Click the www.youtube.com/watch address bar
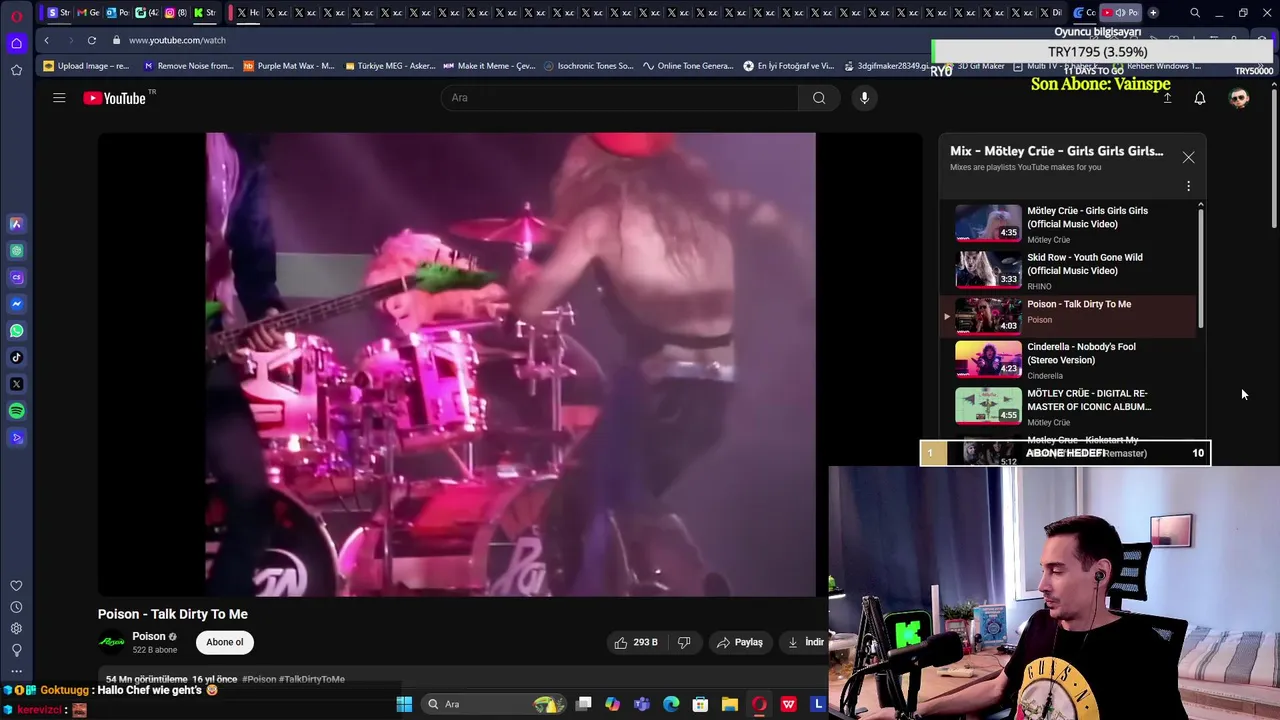The image size is (1280, 720). click(x=177, y=40)
